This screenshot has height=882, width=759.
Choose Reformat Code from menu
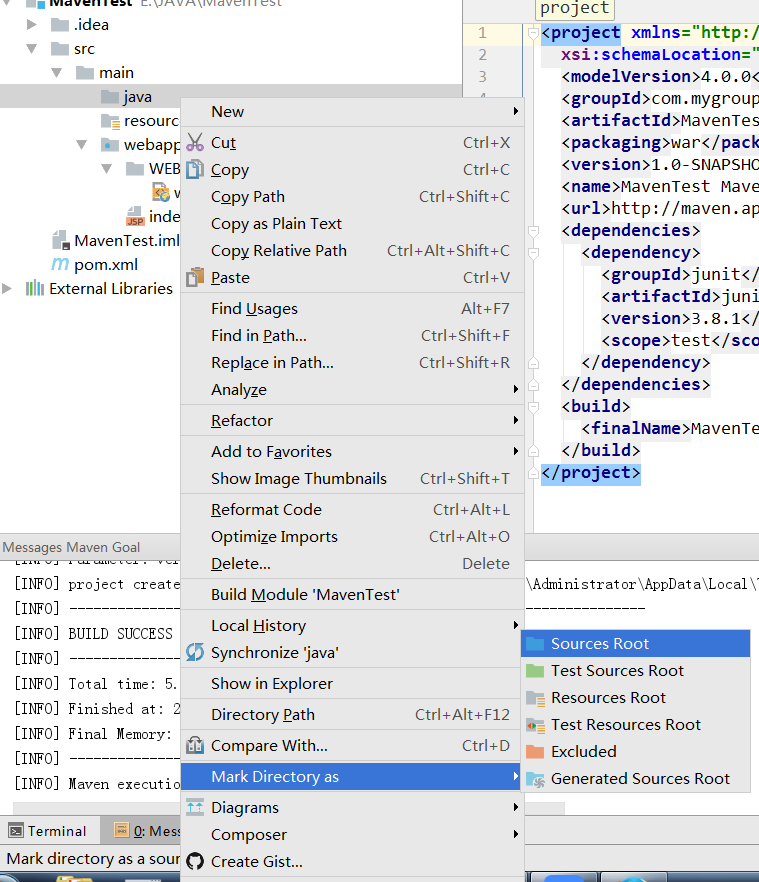353,509
